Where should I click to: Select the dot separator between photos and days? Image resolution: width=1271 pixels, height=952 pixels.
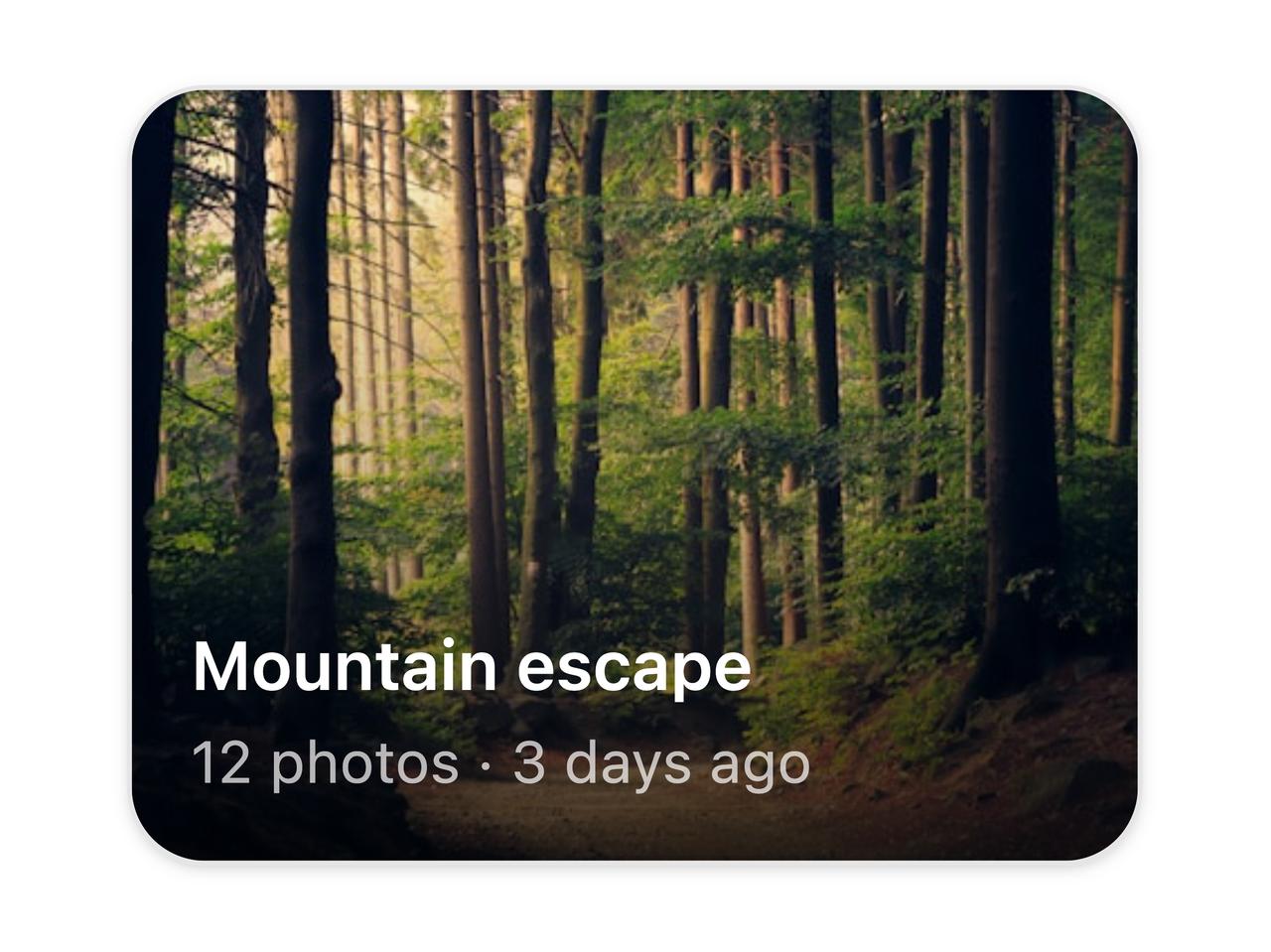[x=486, y=765]
